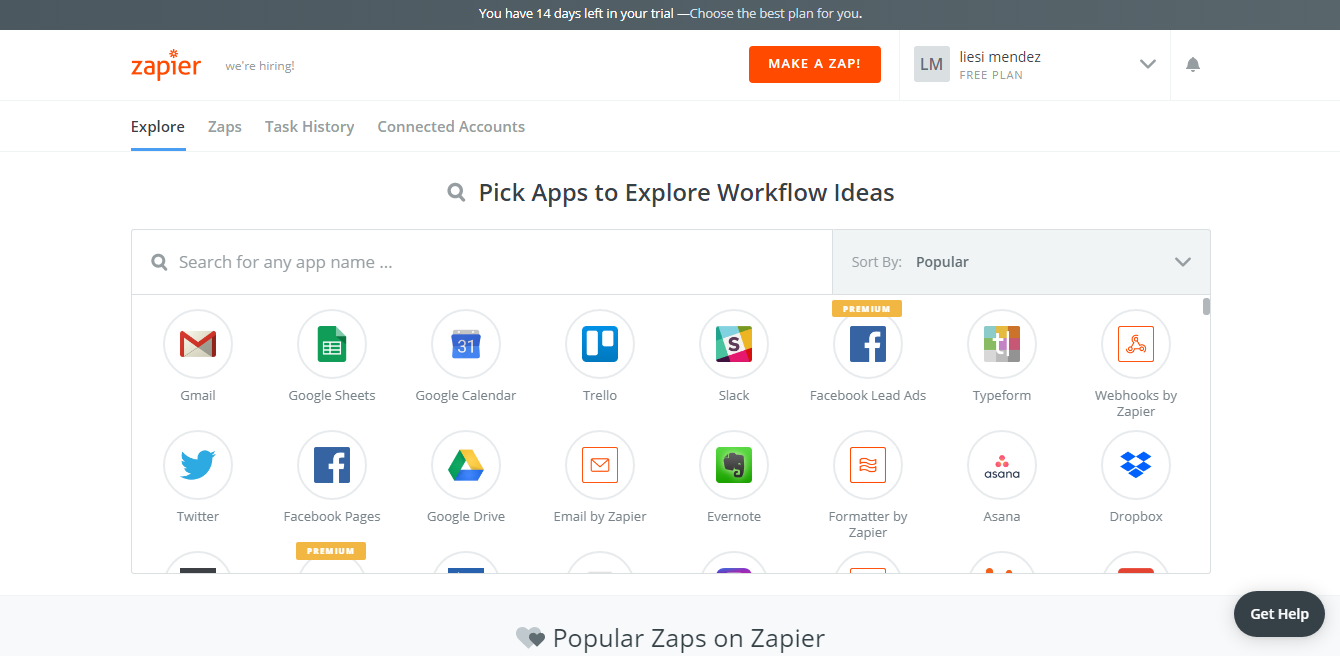Click the Popular Zaps on Zapier heading
Image resolution: width=1340 pixels, height=656 pixels.
(689, 638)
